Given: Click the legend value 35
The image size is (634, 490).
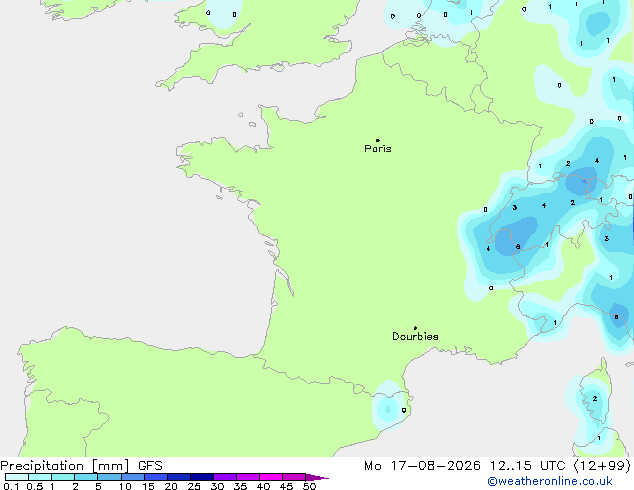Looking at the screenshot, I should pos(240,486).
